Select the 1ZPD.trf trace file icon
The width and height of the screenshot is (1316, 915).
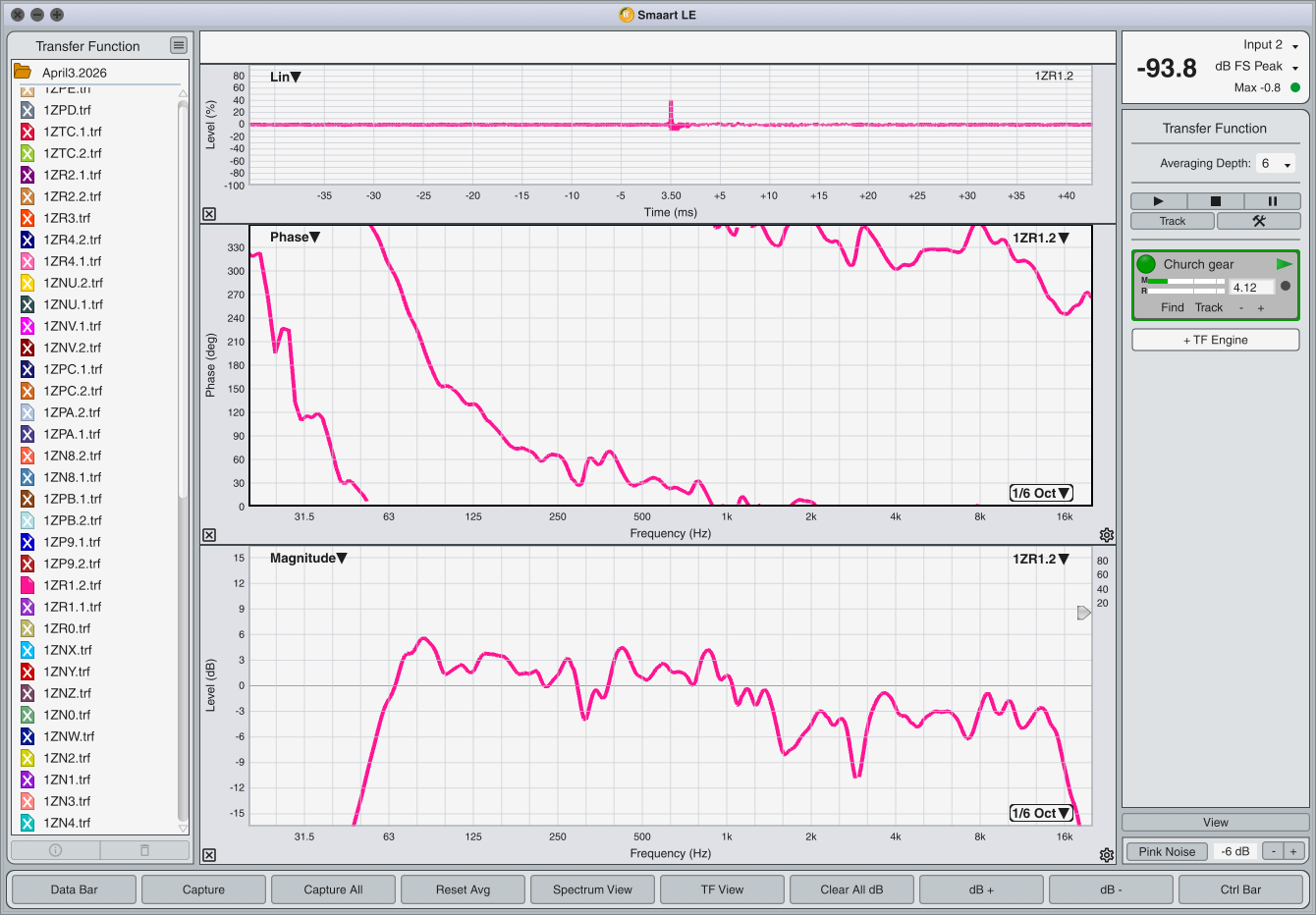(27, 110)
